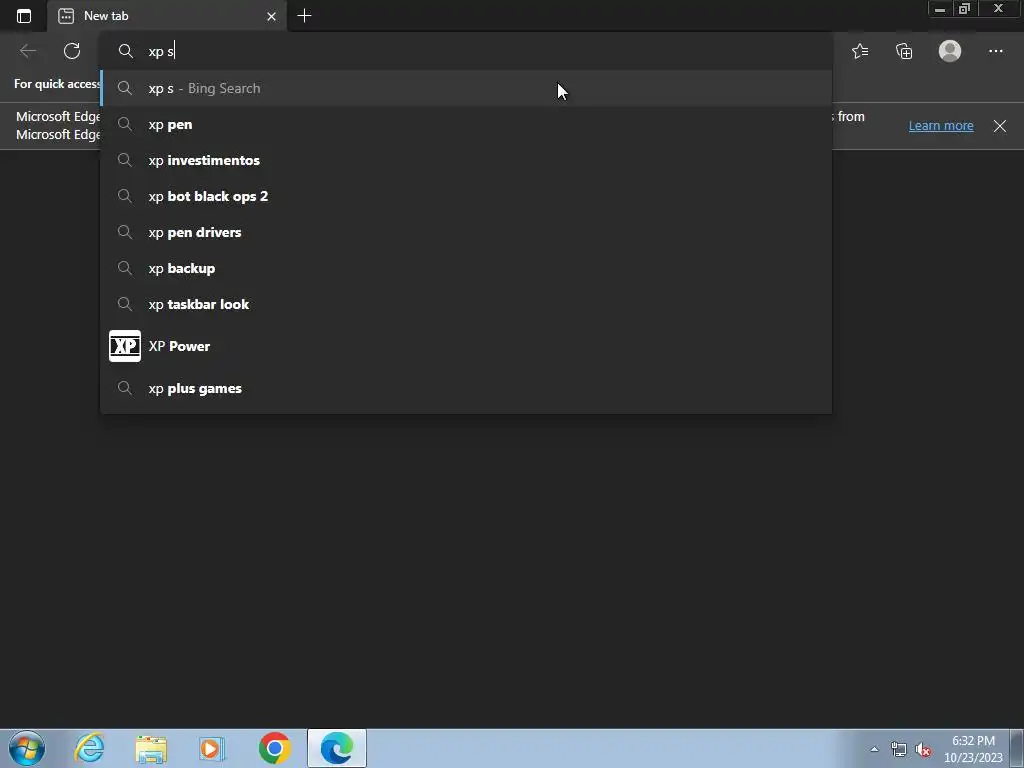Select the xp s Bing Search suggestion
The height and width of the screenshot is (768, 1024).
466,88
